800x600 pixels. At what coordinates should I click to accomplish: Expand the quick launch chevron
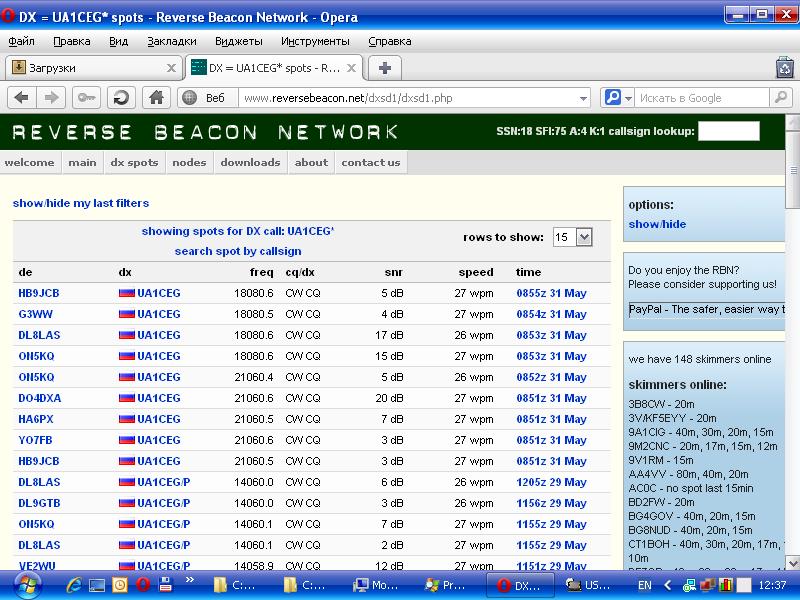coord(190,580)
